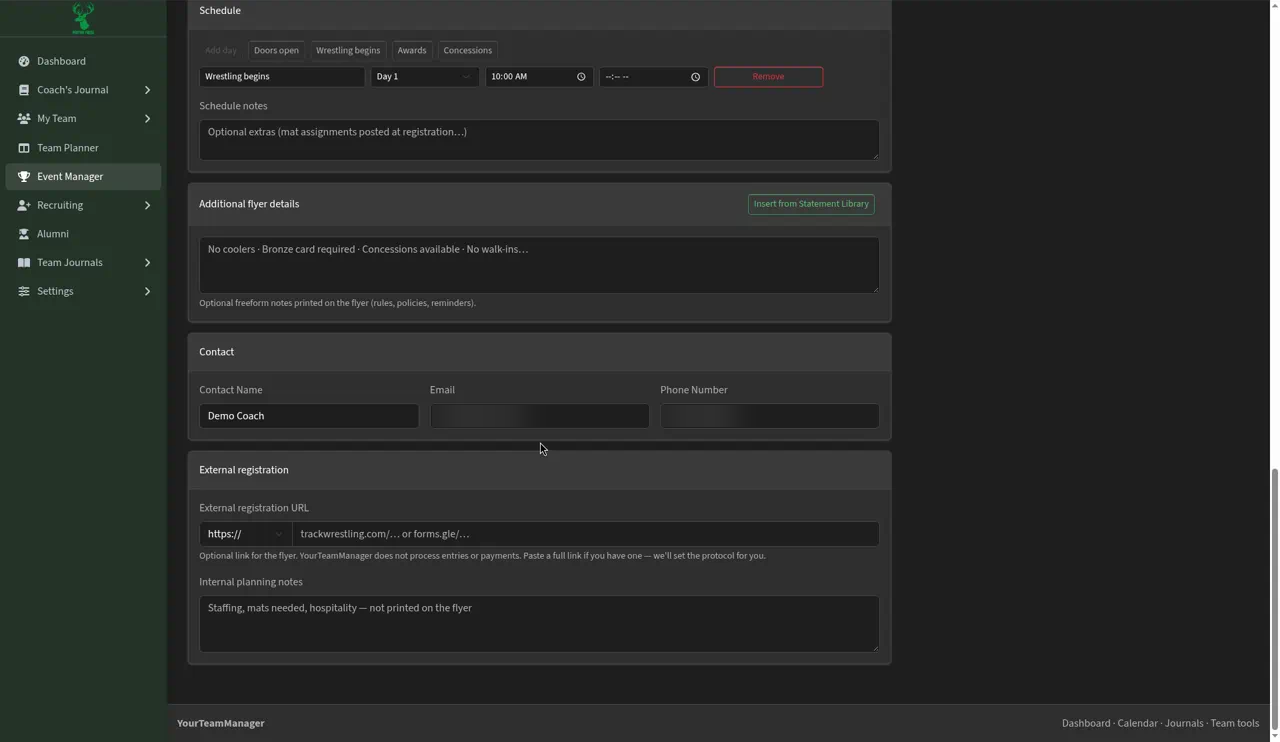Screen dimensions: 1280x742
Task: Add the Wrestling begins schedule preset
Action: (x=348, y=50)
